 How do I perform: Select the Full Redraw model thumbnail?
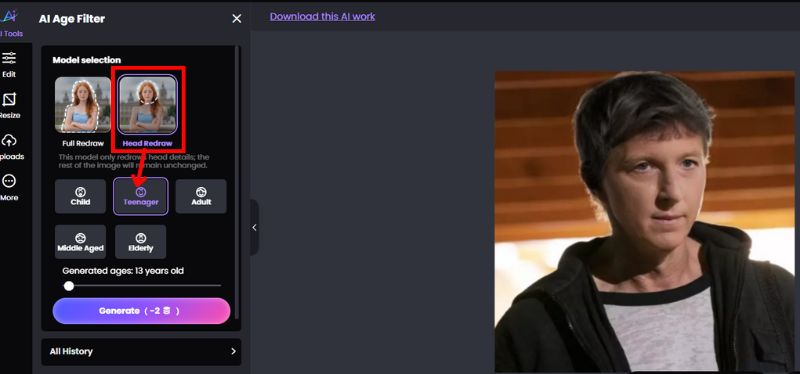(83, 105)
